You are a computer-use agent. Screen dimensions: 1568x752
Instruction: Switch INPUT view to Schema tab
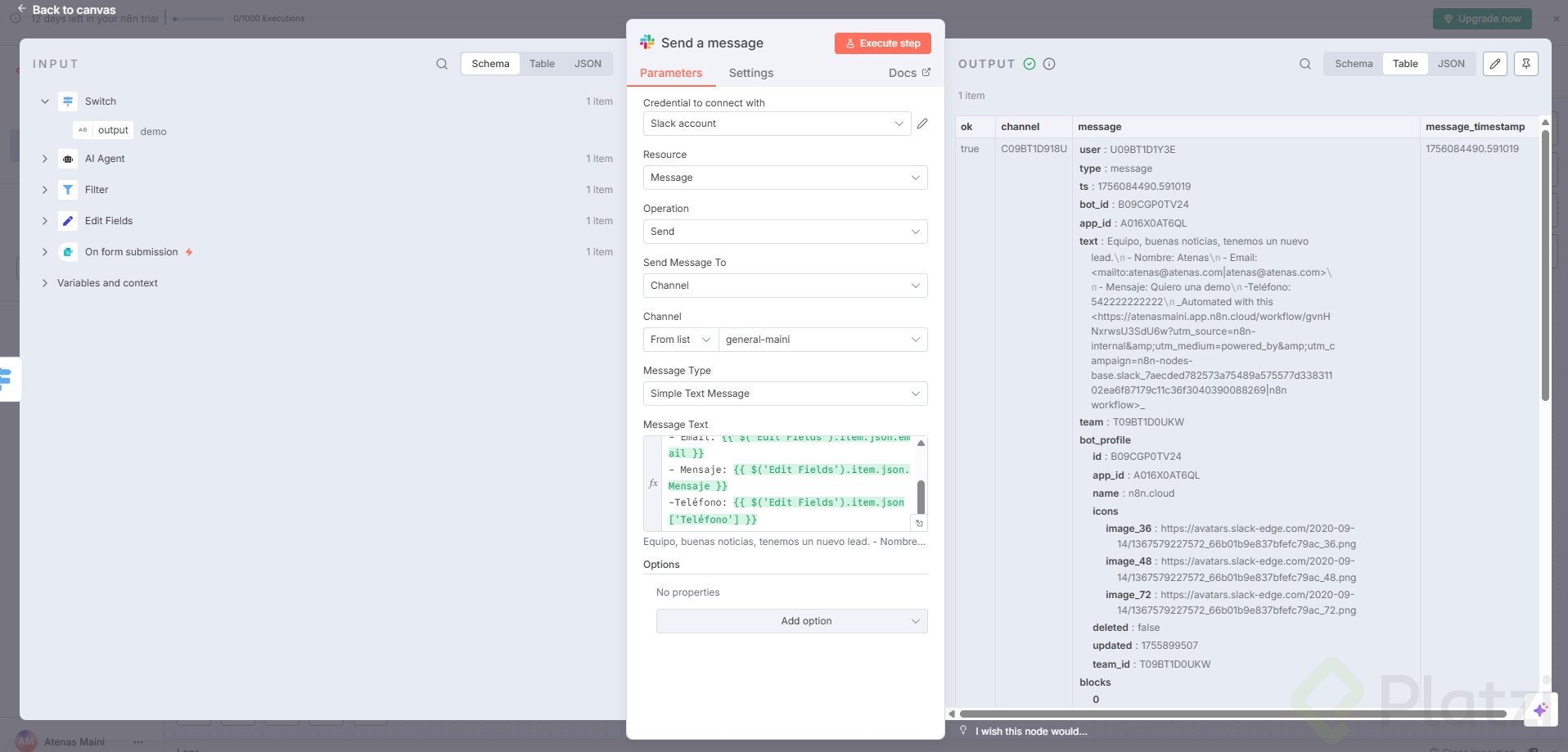pyautogui.click(x=490, y=64)
